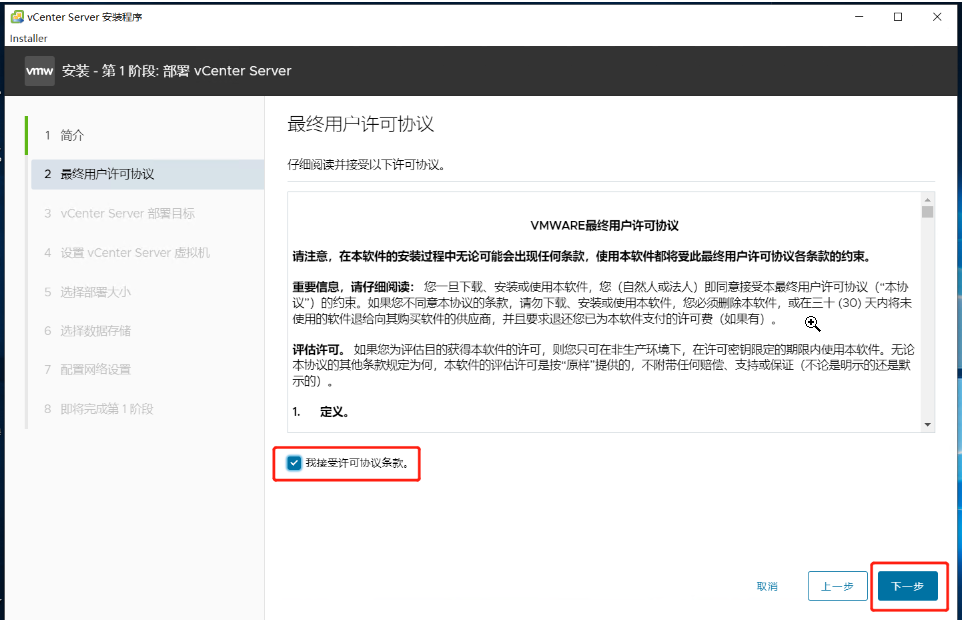962x620 pixels.
Task: Minimize the vCenter installer window
Action: pos(859,17)
